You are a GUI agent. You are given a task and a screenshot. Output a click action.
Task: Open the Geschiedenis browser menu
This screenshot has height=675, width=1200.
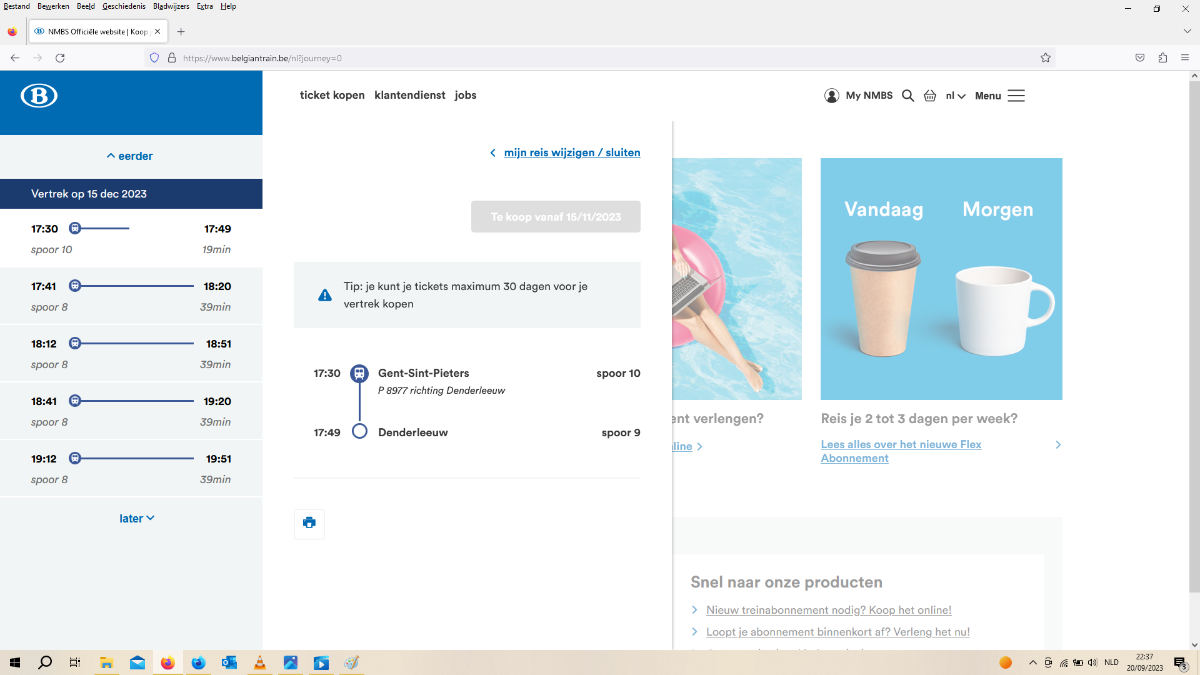tap(123, 6)
